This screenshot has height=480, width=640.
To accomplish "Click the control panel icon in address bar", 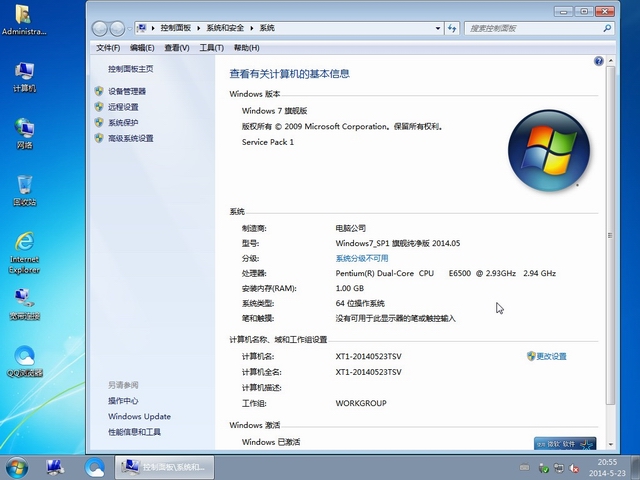I will pyautogui.click(x=142, y=28).
